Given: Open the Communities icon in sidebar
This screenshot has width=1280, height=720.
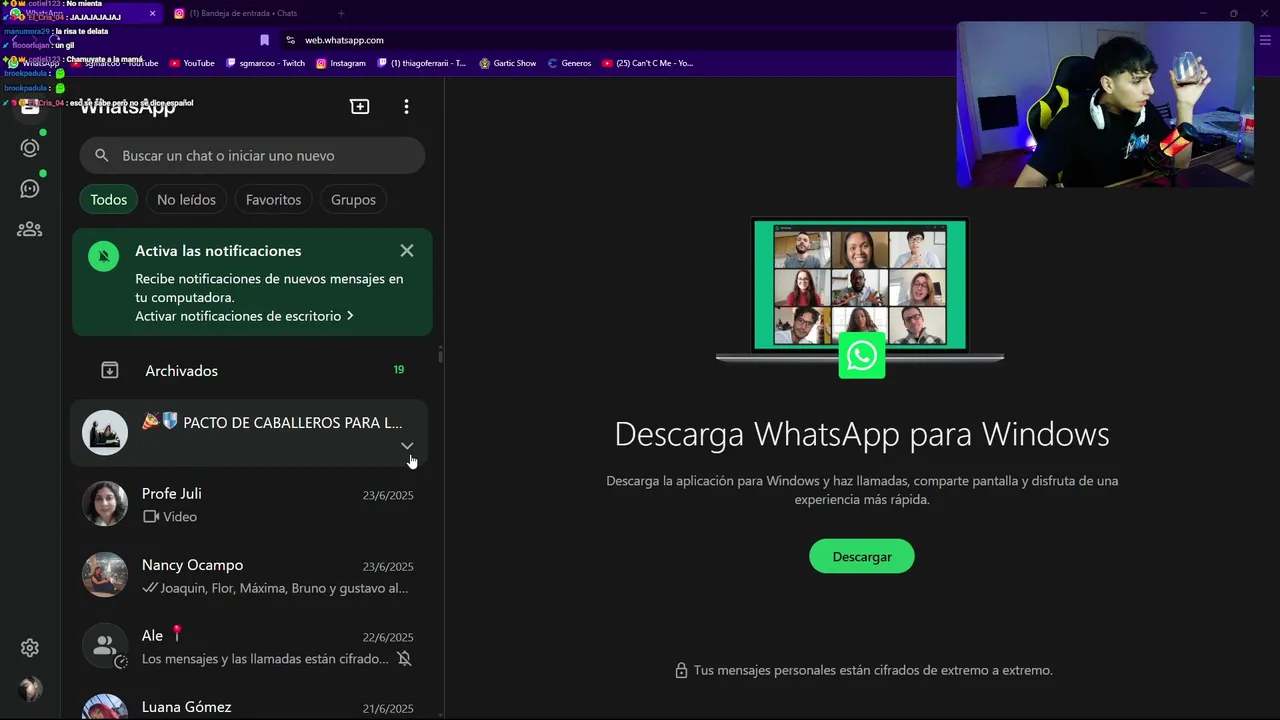Looking at the screenshot, I should [x=30, y=229].
